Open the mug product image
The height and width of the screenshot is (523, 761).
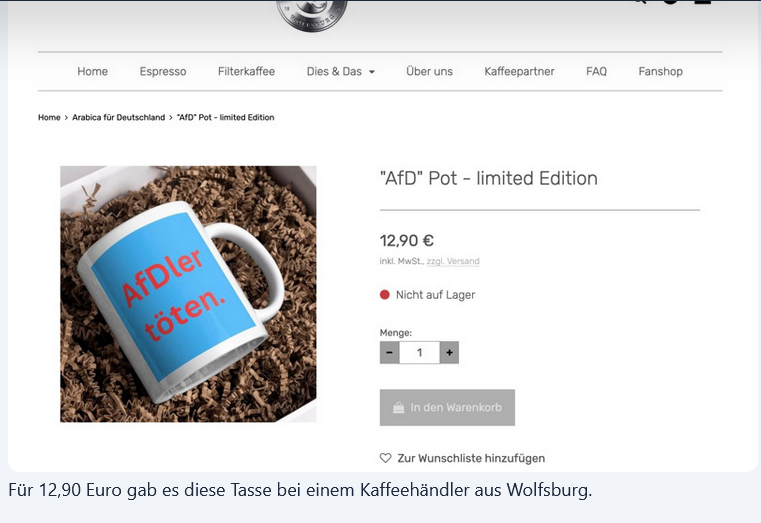(188, 294)
